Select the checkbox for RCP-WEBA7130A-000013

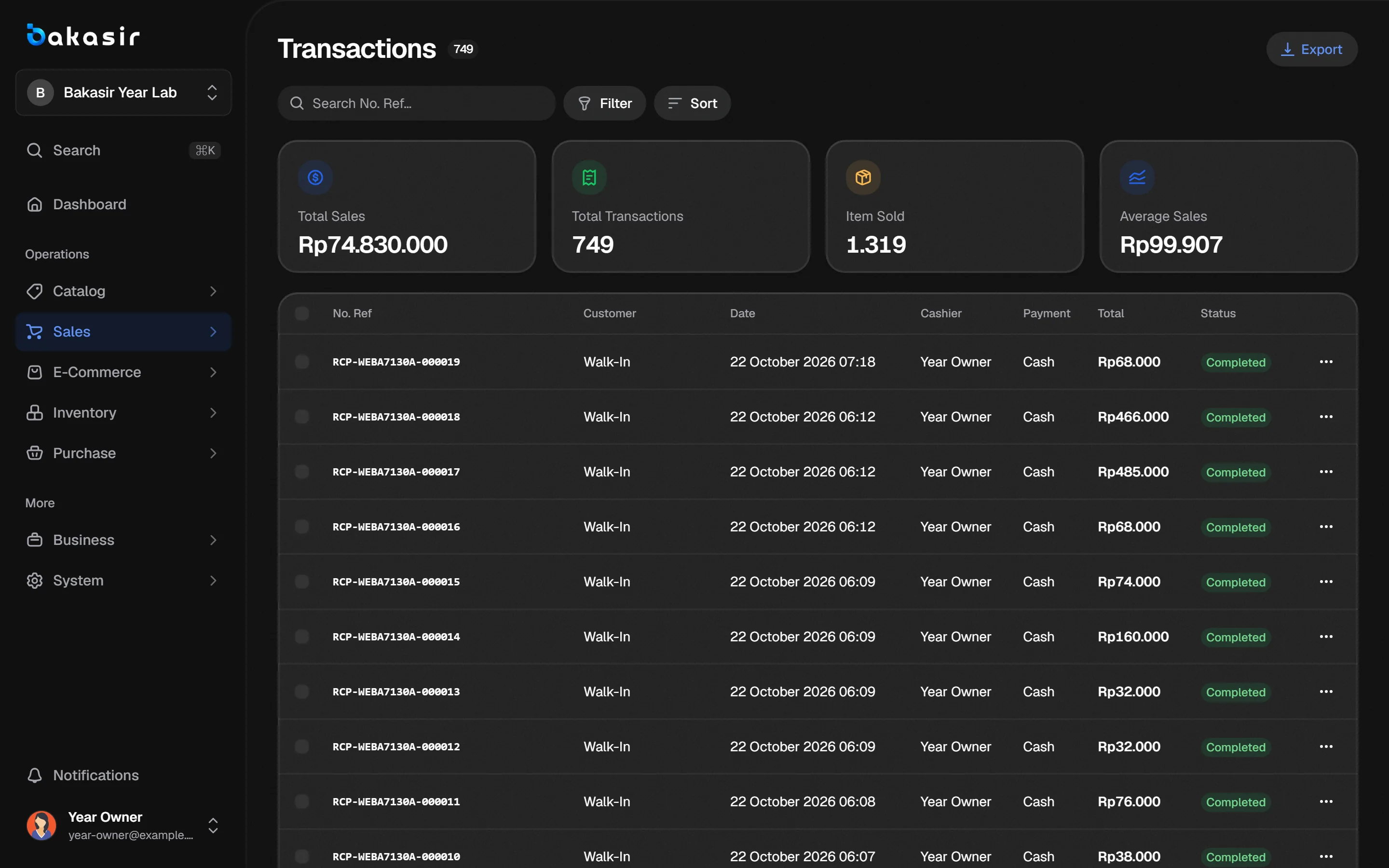click(x=302, y=692)
